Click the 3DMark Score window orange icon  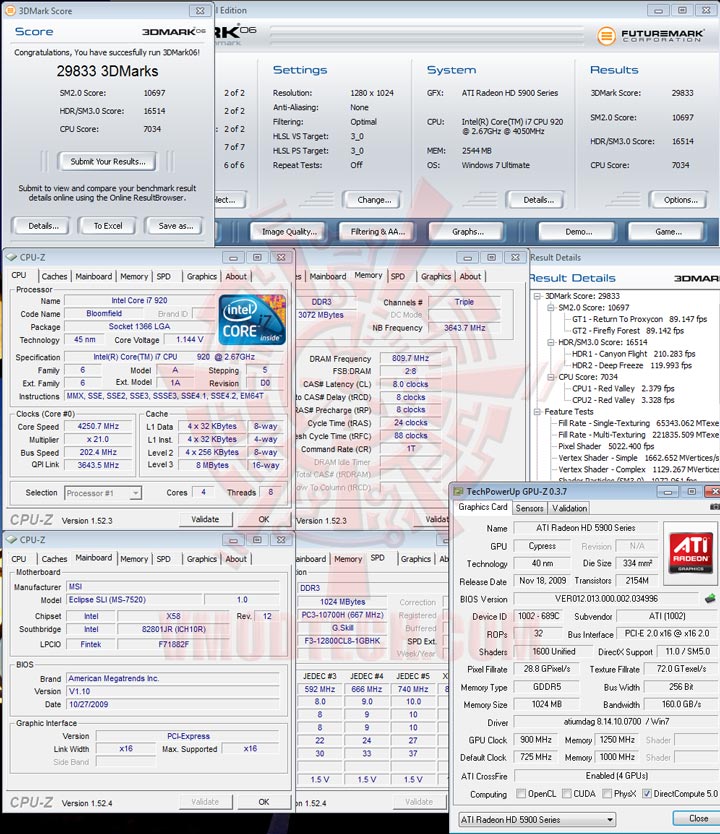[10, 10]
